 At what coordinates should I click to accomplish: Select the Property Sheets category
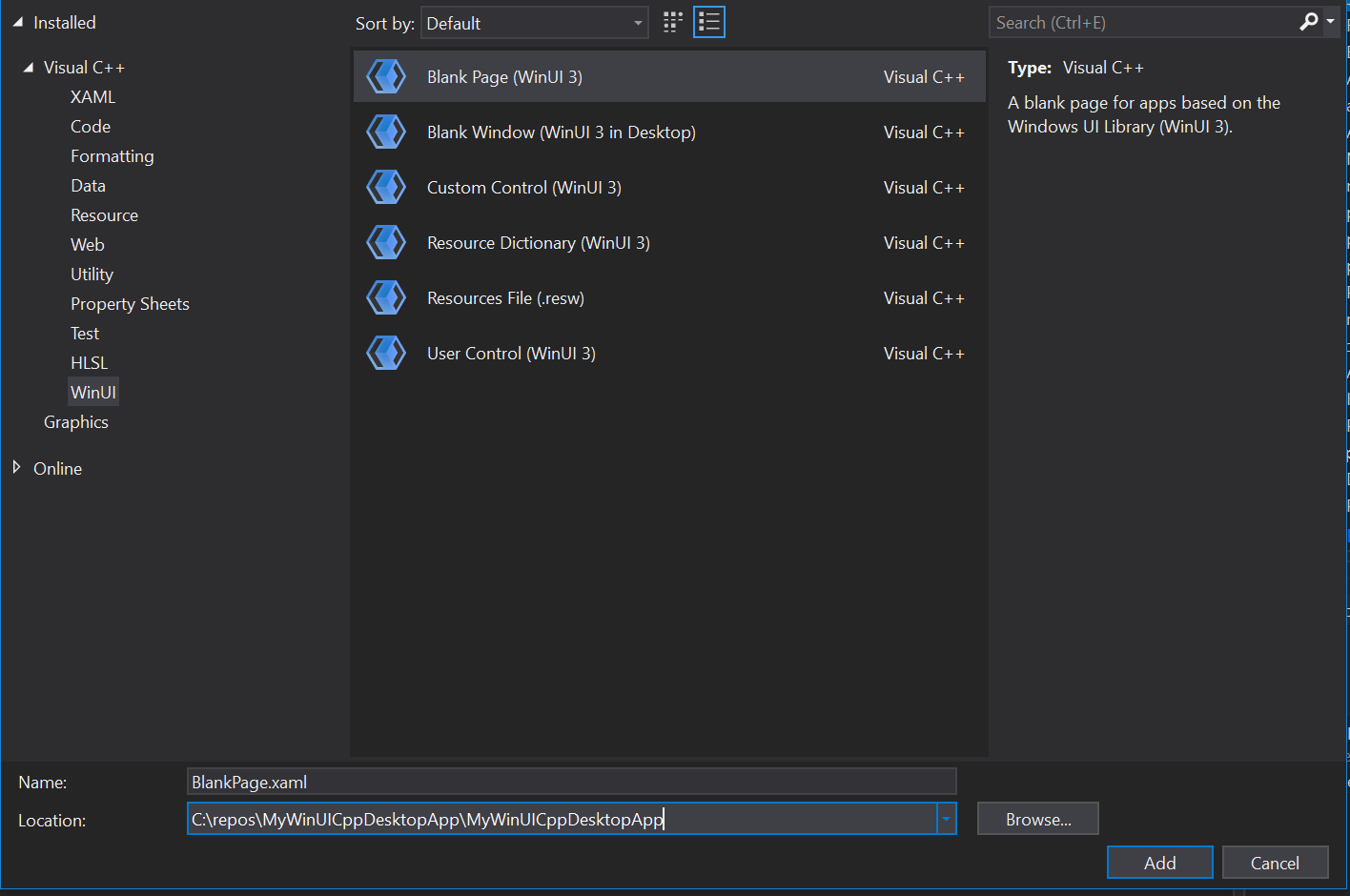130,304
